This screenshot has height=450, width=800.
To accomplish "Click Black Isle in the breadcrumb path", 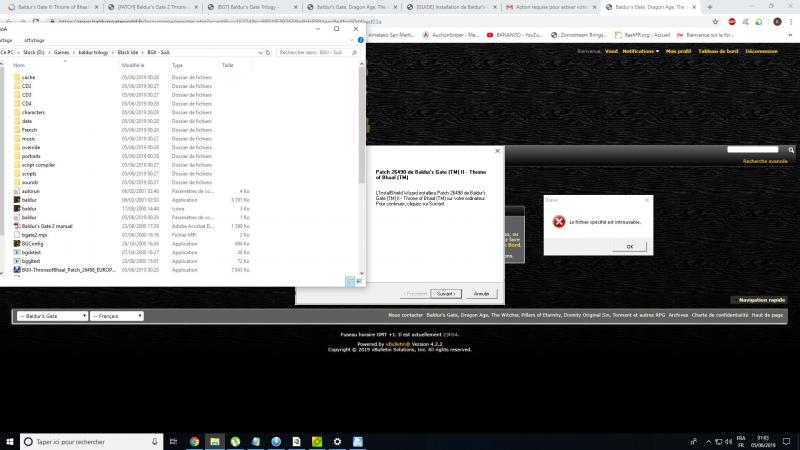I will [x=128, y=53].
